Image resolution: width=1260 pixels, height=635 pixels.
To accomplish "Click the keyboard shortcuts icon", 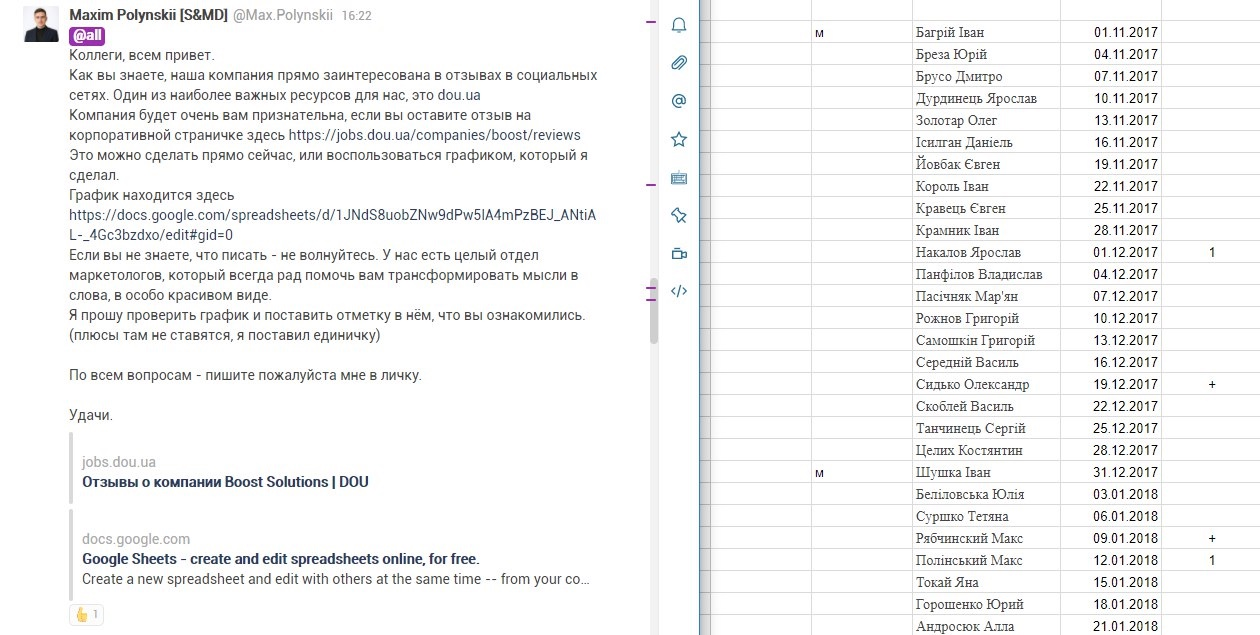I will [679, 178].
